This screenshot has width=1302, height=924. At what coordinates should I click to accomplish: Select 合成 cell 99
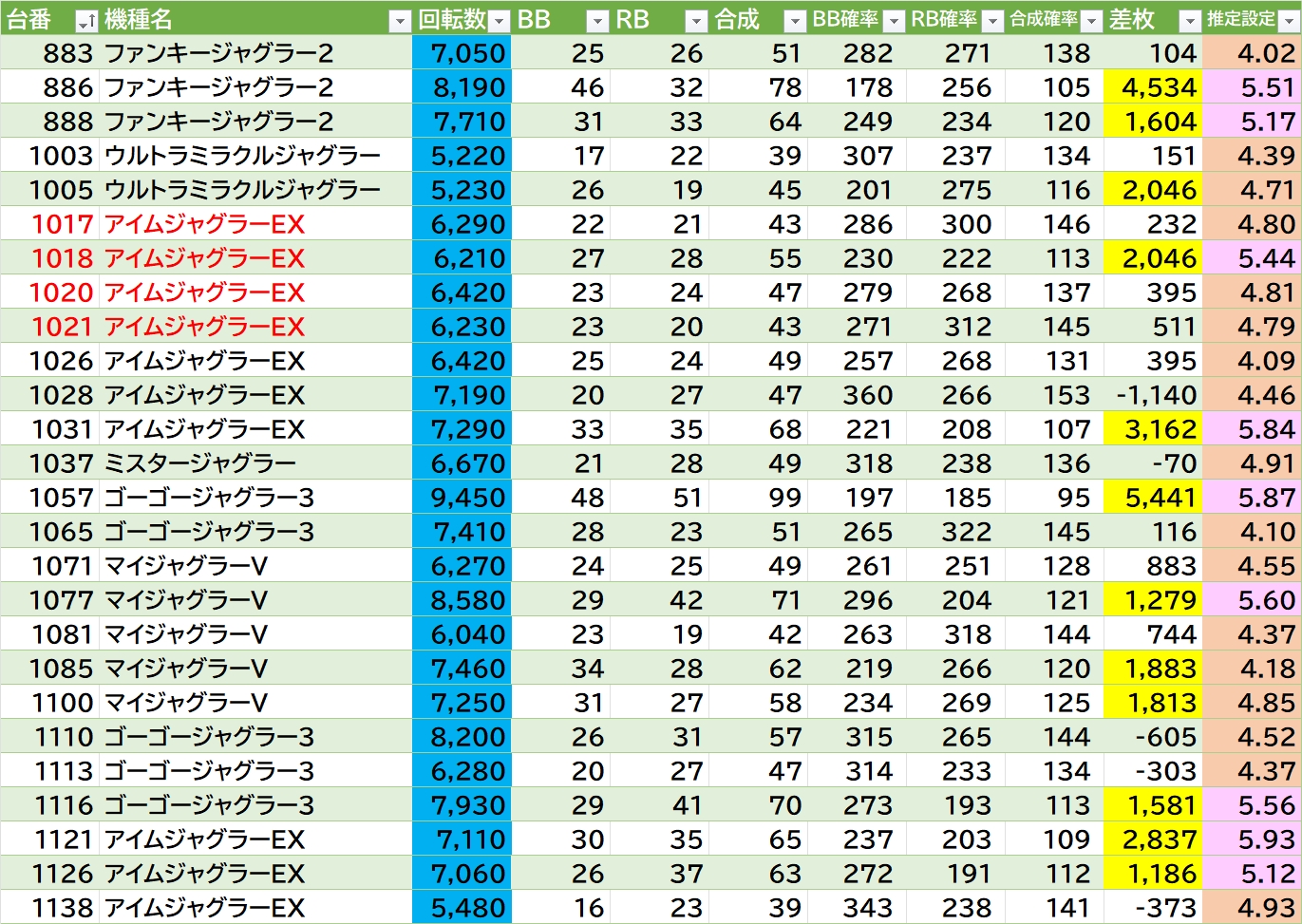click(x=758, y=498)
